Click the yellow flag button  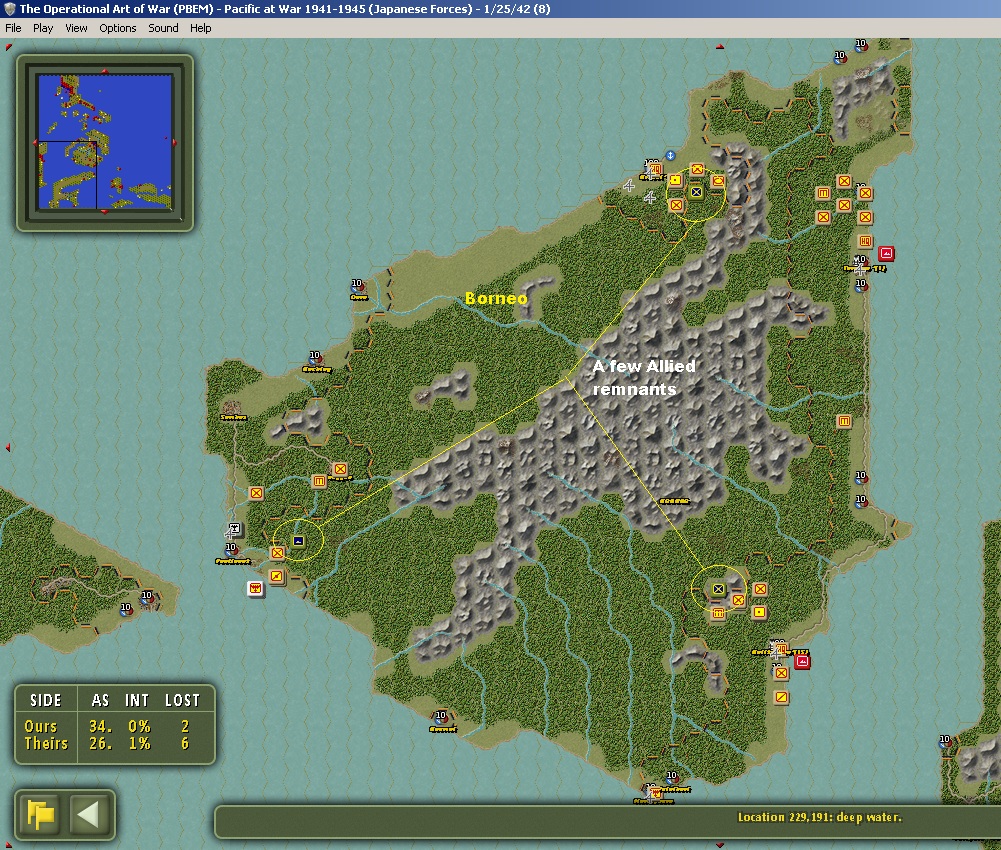coord(41,814)
